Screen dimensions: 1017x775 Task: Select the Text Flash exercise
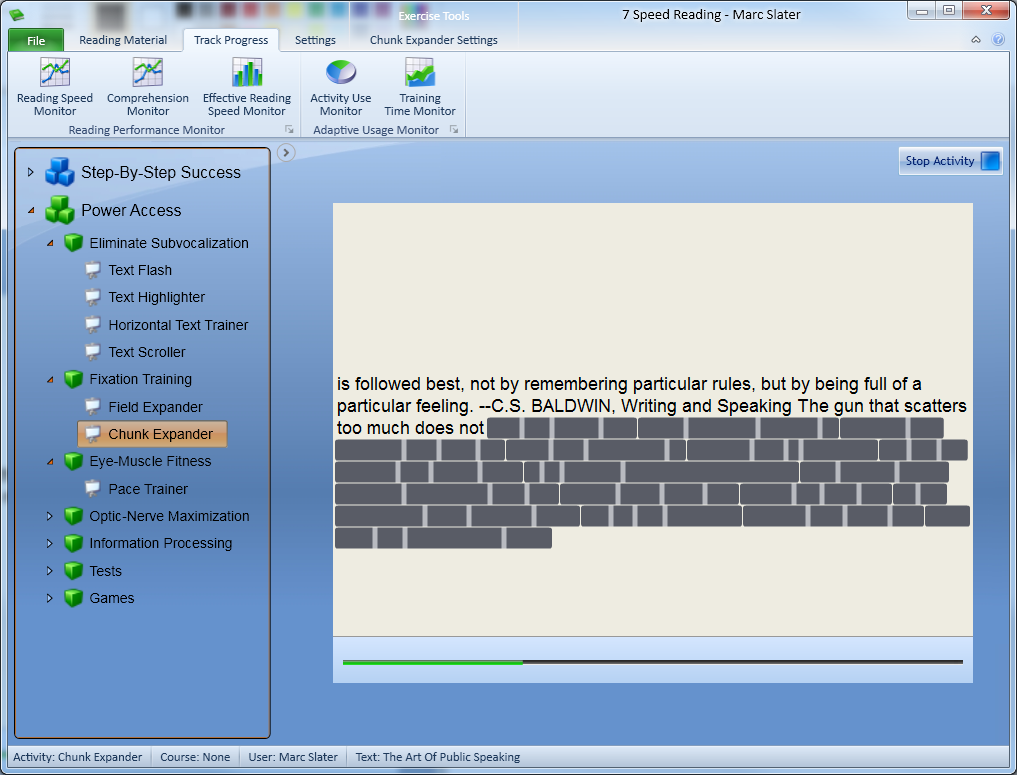pos(140,270)
